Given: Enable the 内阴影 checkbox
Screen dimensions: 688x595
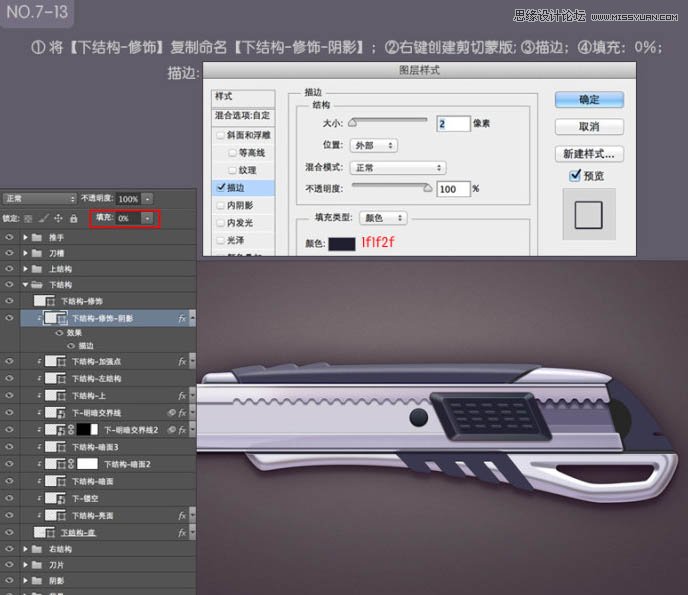Looking at the screenshot, I should pos(220,205).
